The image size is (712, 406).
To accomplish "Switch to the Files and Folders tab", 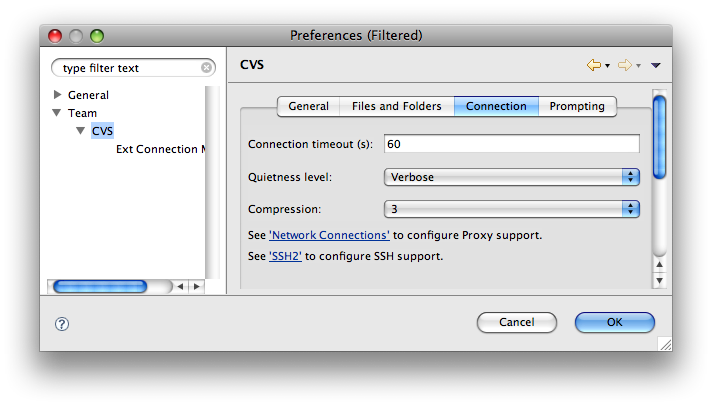I will coord(396,106).
